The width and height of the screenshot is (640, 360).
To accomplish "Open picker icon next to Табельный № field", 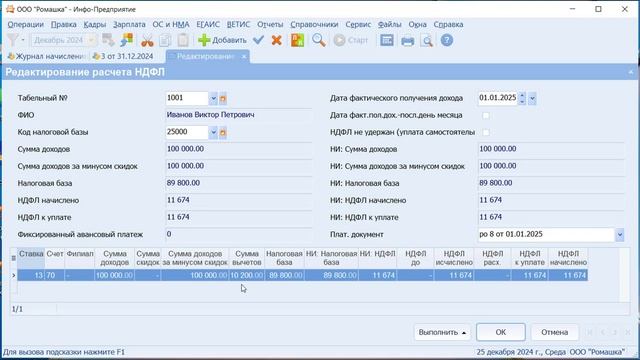I will (x=223, y=98).
